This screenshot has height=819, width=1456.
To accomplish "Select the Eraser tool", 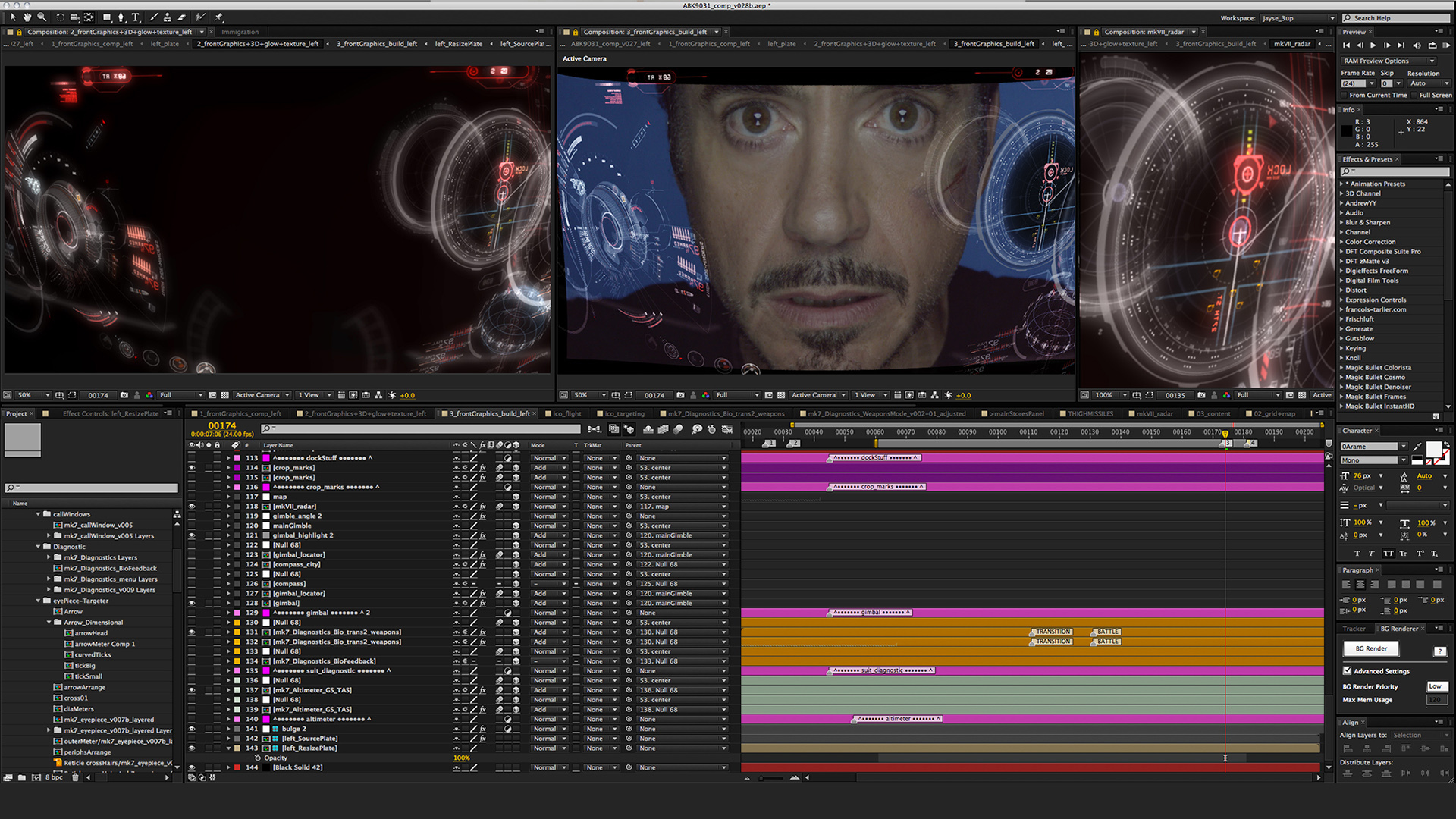I will (x=181, y=17).
